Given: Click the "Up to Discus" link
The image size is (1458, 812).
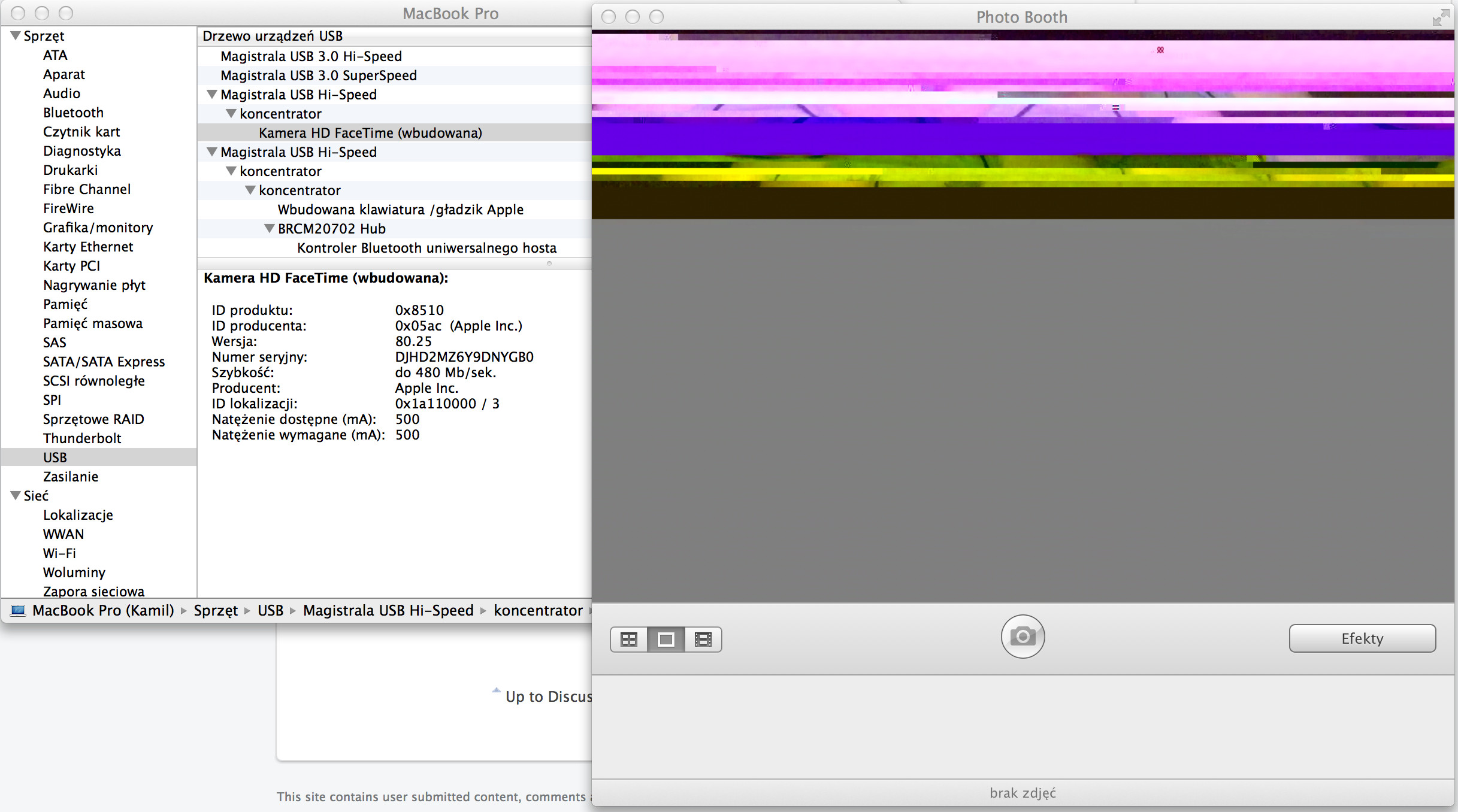Looking at the screenshot, I should (547, 696).
